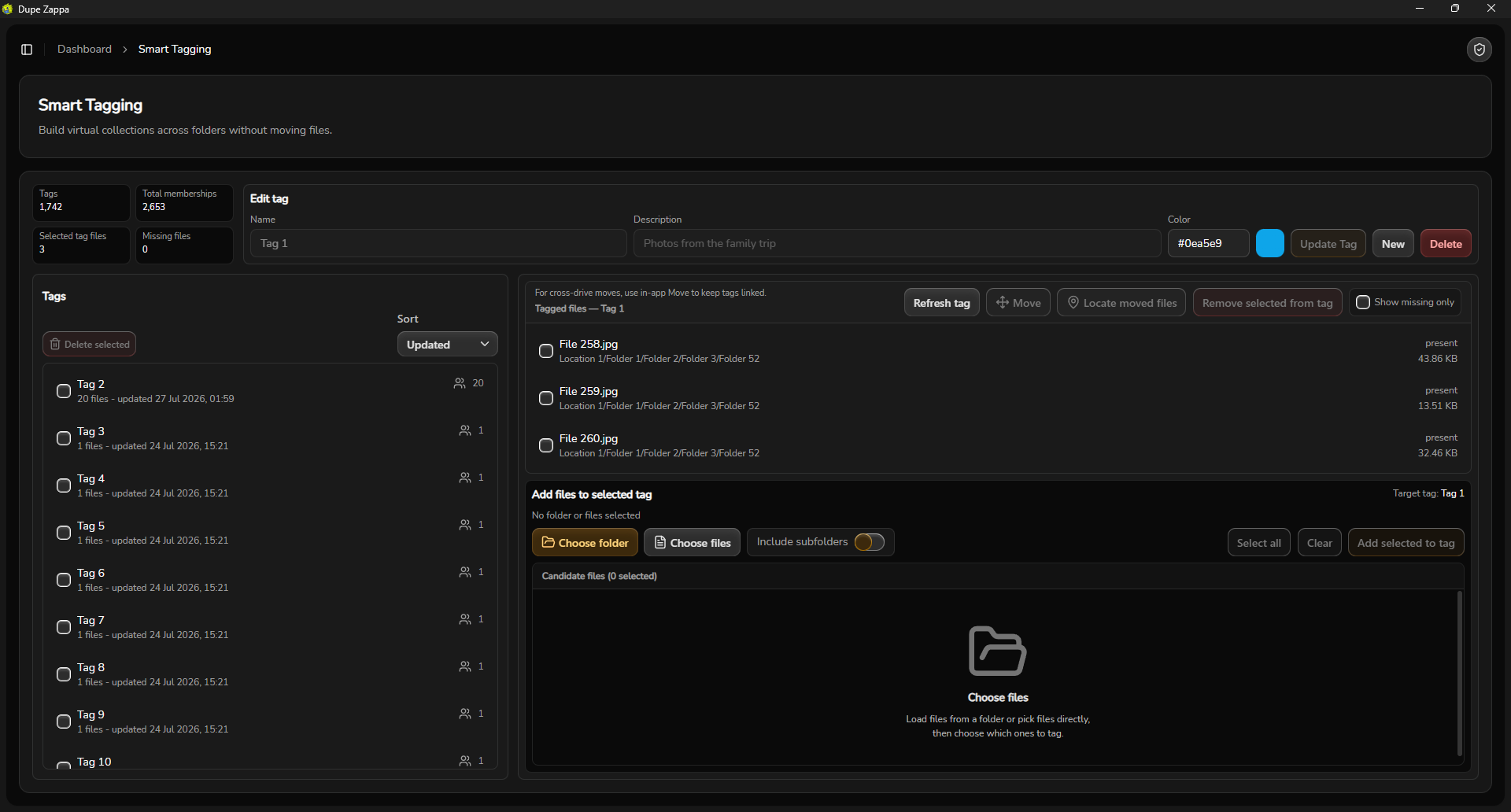Click the Dupe Zappa app icon in title bar
This screenshot has height=812, width=1511.
point(8,9)
